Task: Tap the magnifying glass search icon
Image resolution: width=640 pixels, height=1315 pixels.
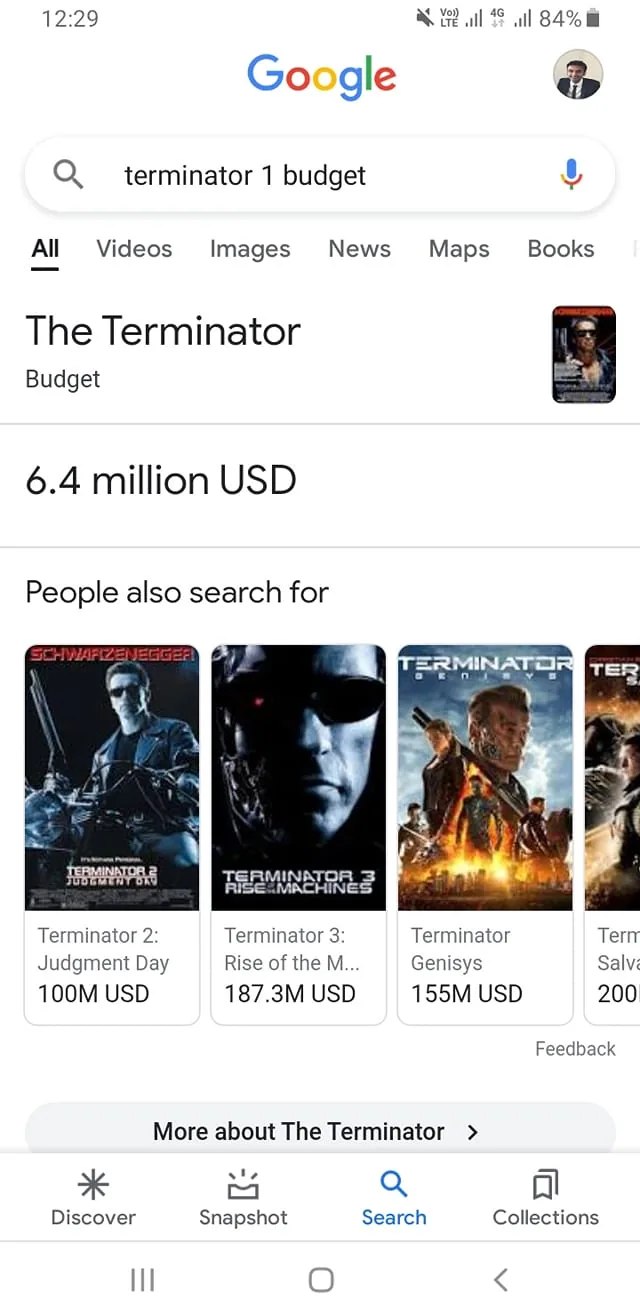Action: tap(67, 174)
